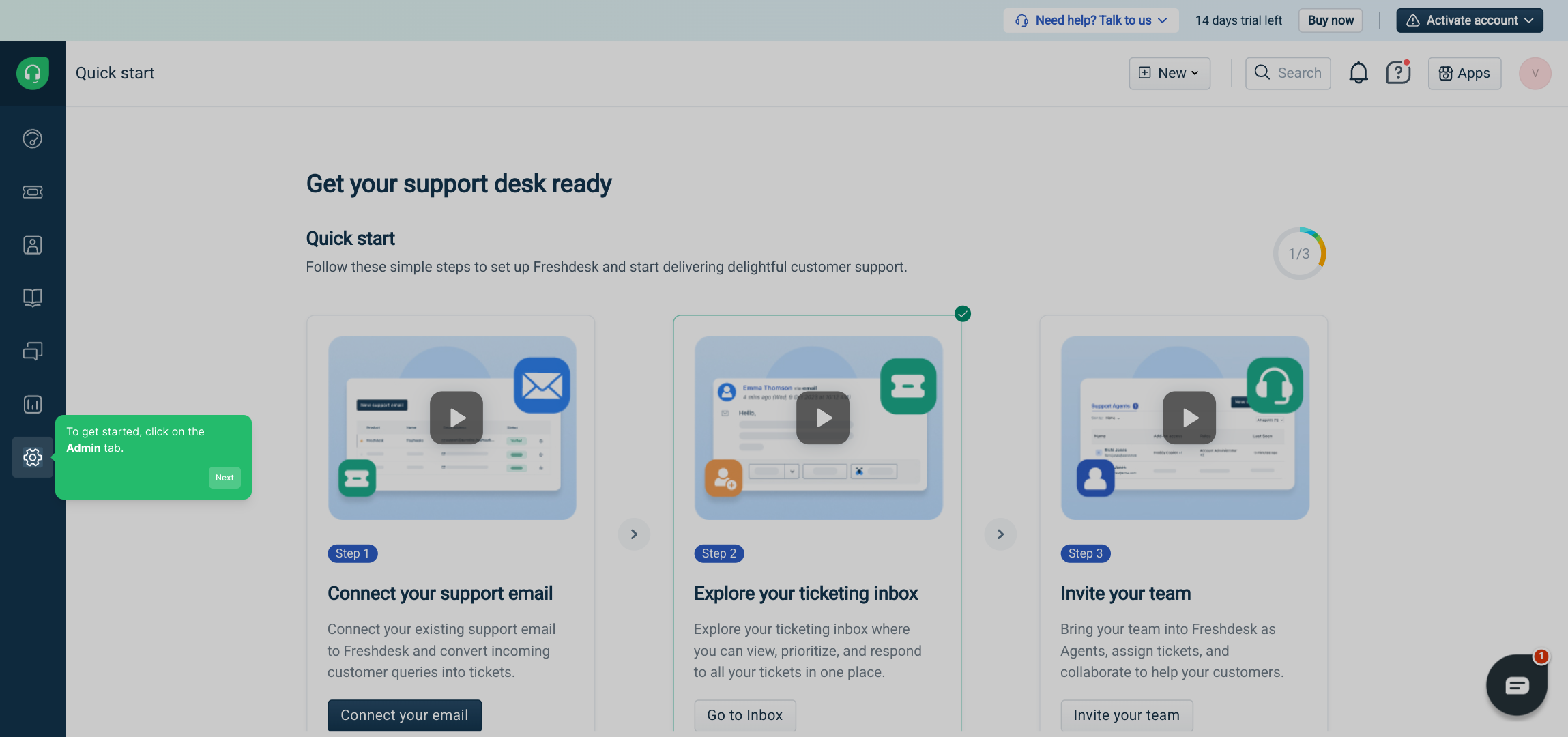The height and width of the screenshot is (737, 1568).
Task: Click arrow between Step 1 and Step 2
Action: pyautogui.click(x=634, y=534)
